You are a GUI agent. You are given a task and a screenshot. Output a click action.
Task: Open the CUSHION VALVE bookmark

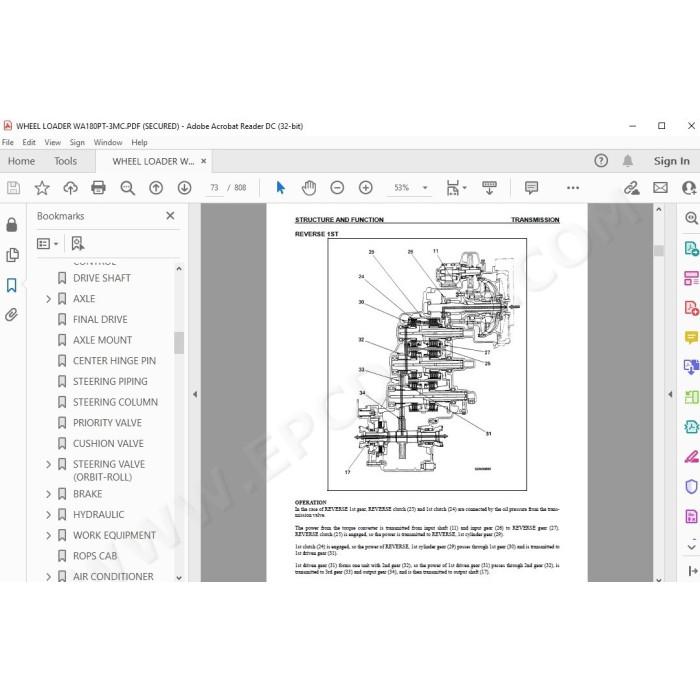tap(108, 444)
